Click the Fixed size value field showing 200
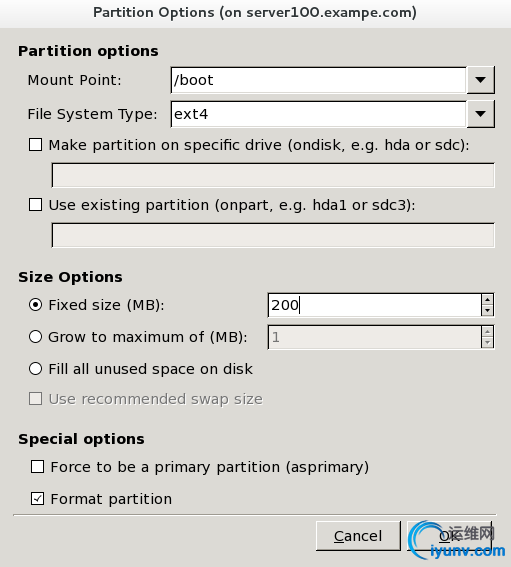The height and width of the screenshot is (567, 511). 374,305
